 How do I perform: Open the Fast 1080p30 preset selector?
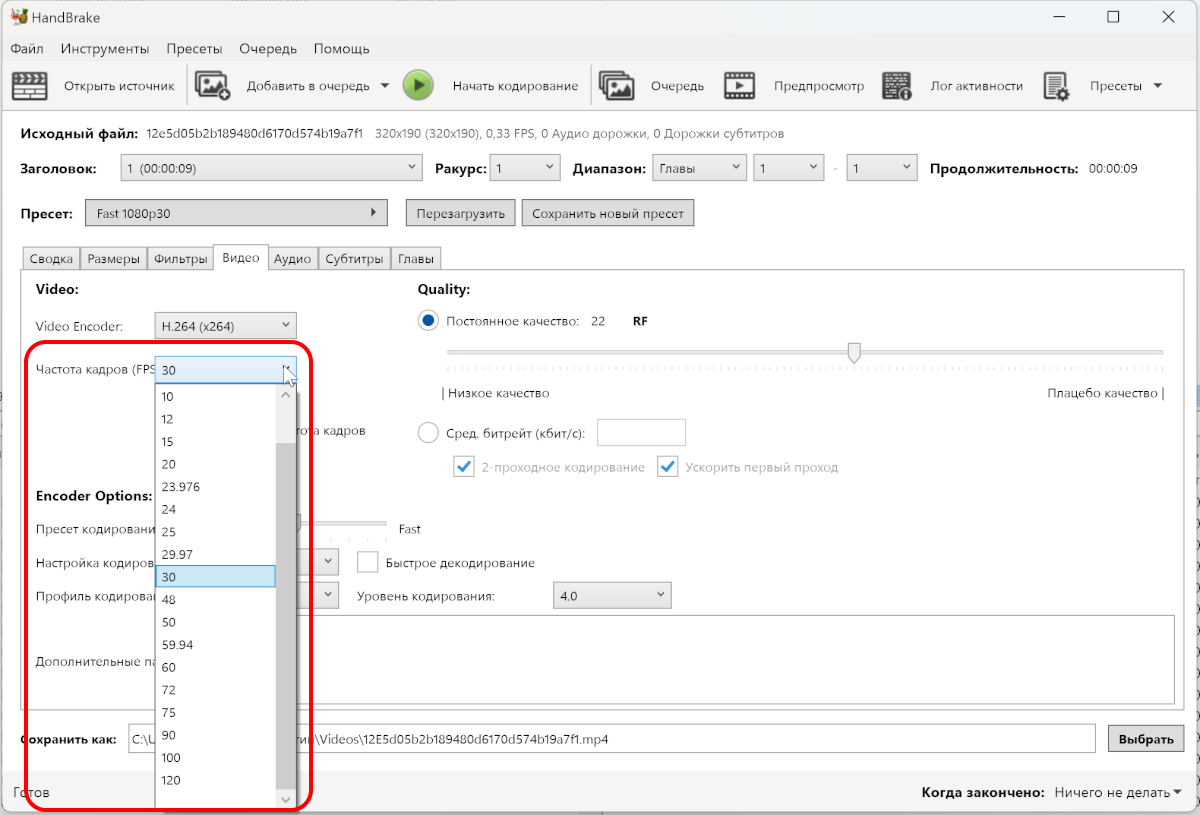pos(237,213)
